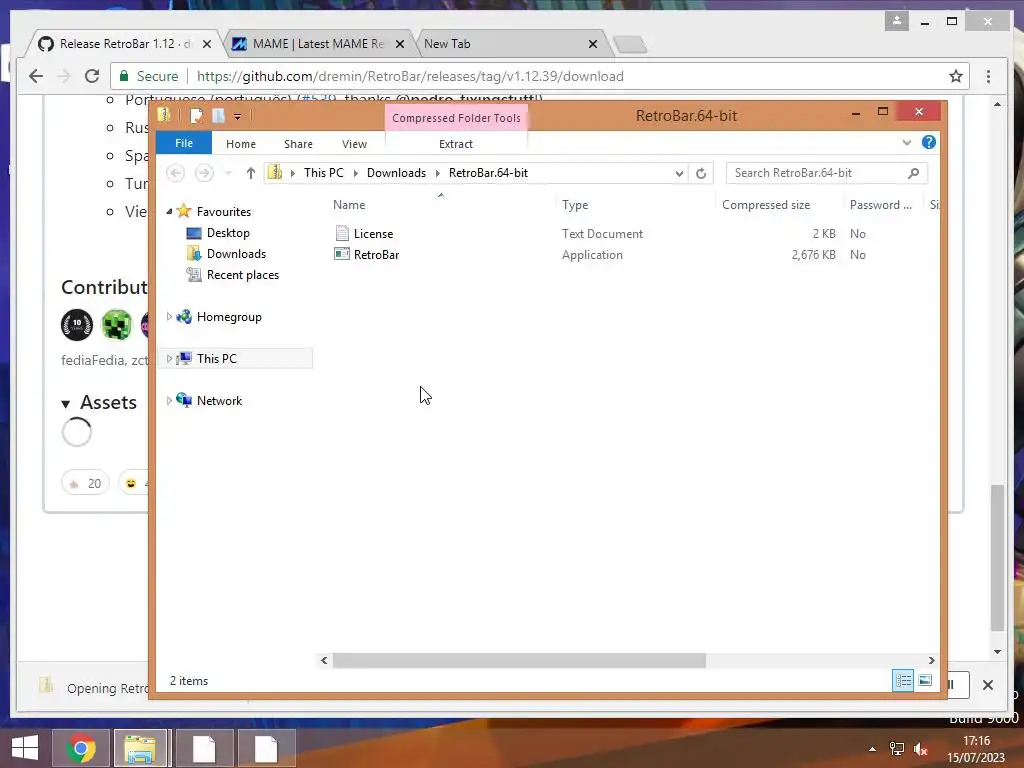1024x768 pixels.
Task: Switch to the Home ribbon tab
Action: [240, 144]
